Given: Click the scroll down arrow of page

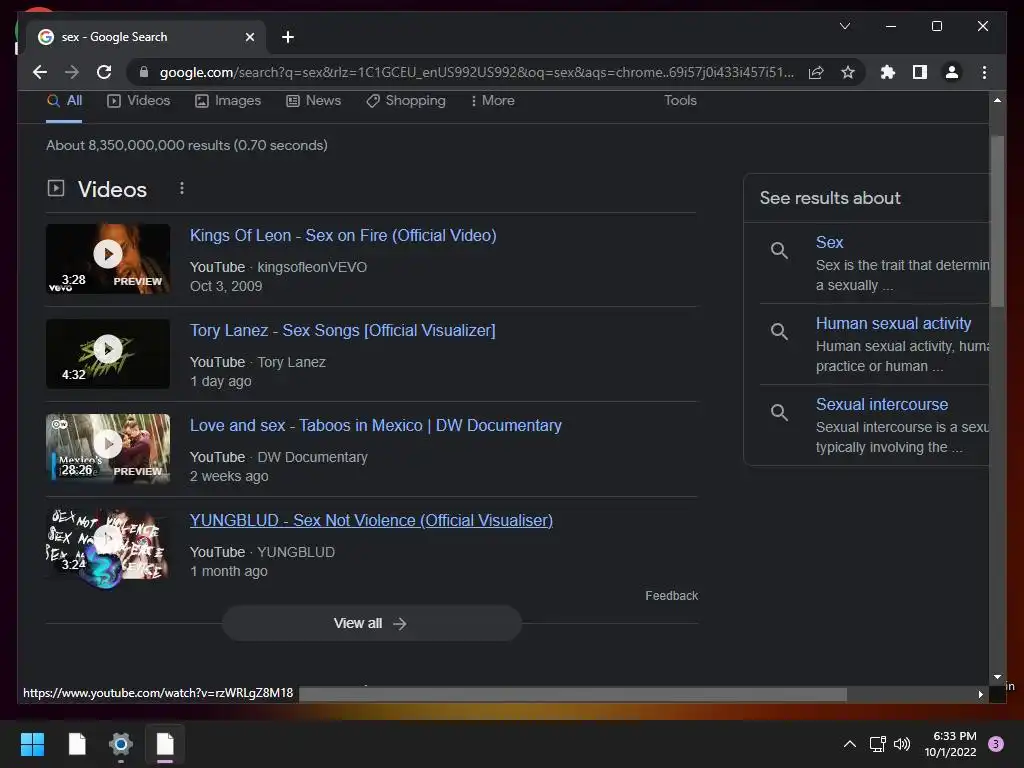Looking at the screenshot, I should [997, 677].
